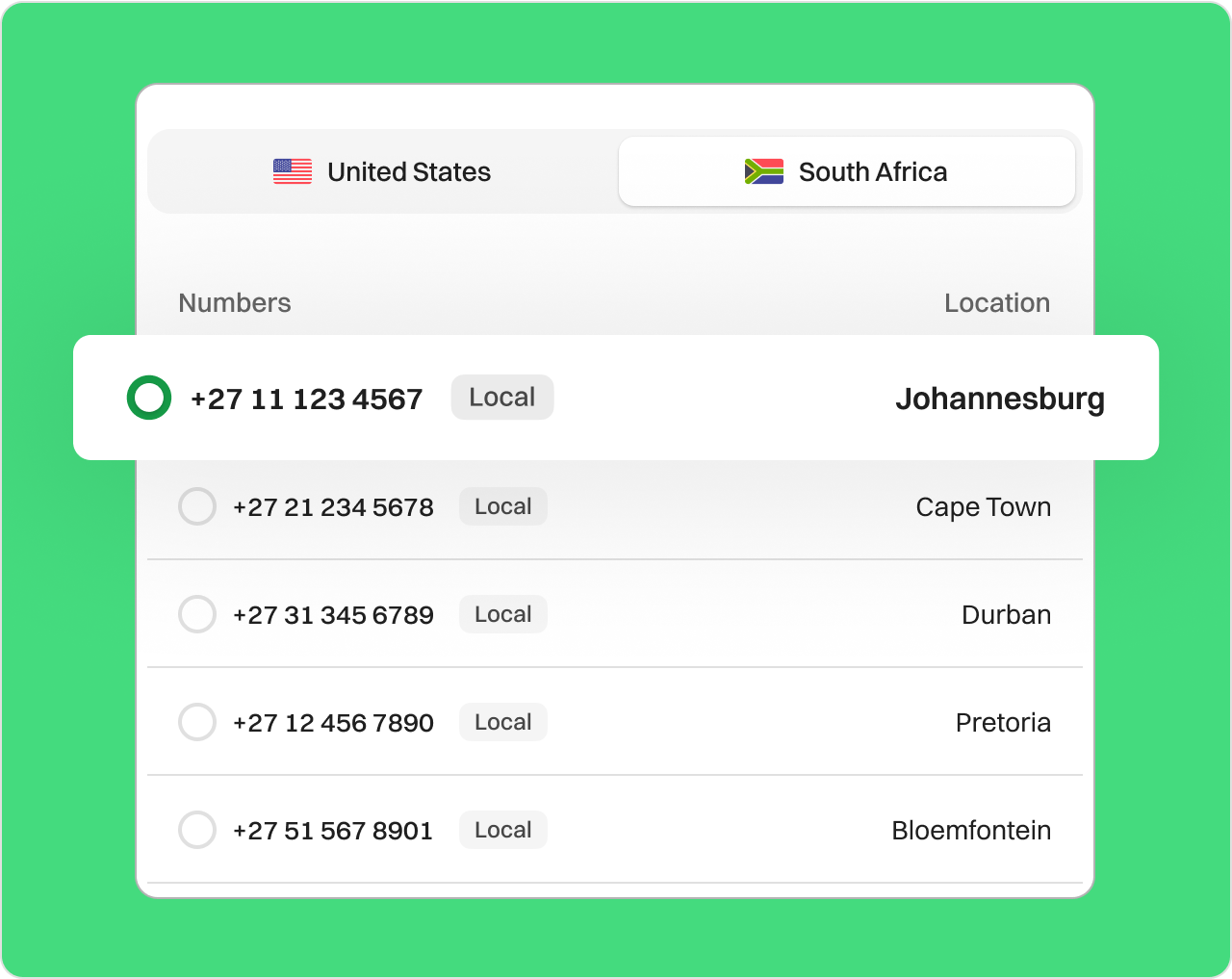Pick the Pretoria number radio button
This screenshot has width=1232, height=979.
point(197,722)
